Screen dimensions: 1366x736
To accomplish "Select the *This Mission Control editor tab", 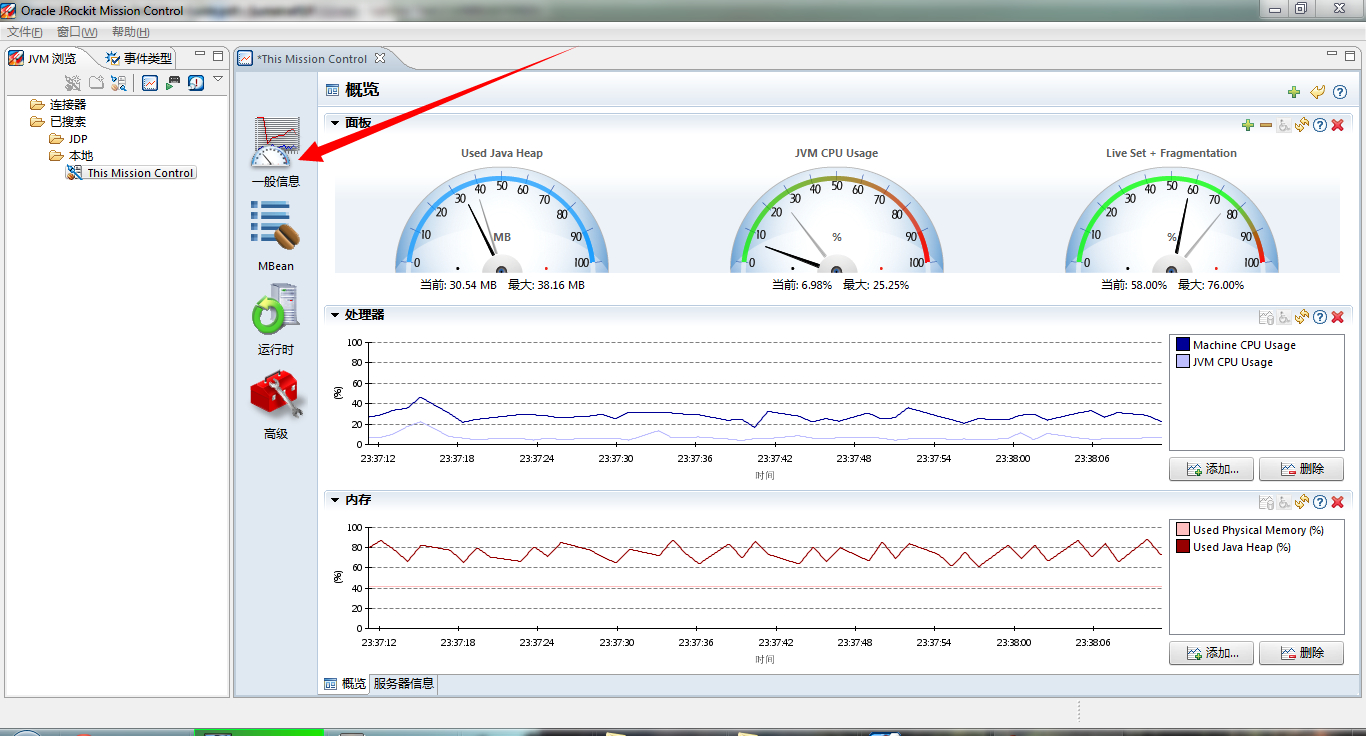I will coord(312,59).
